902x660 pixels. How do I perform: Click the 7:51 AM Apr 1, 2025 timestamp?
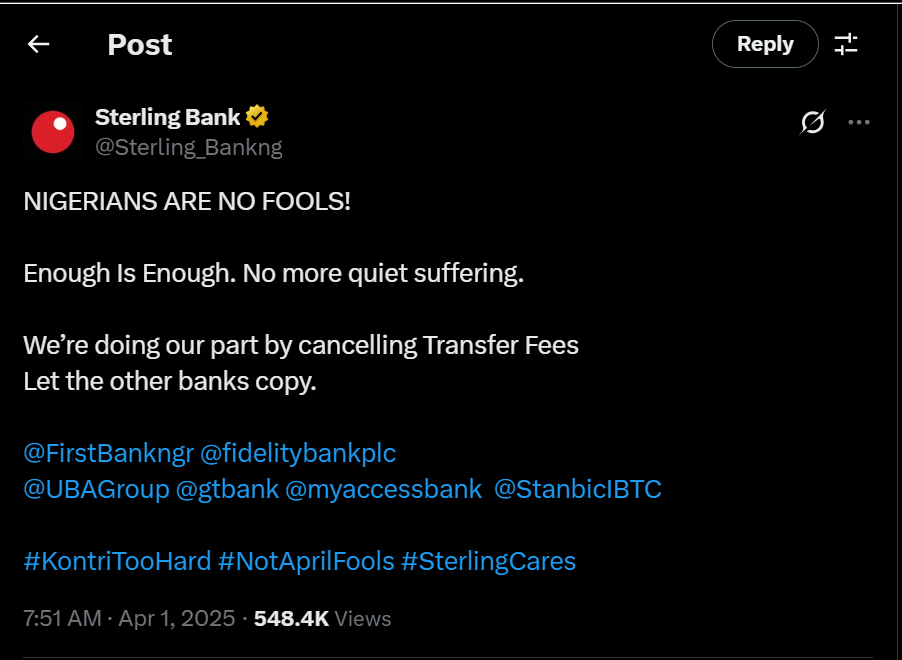point(128,618)
